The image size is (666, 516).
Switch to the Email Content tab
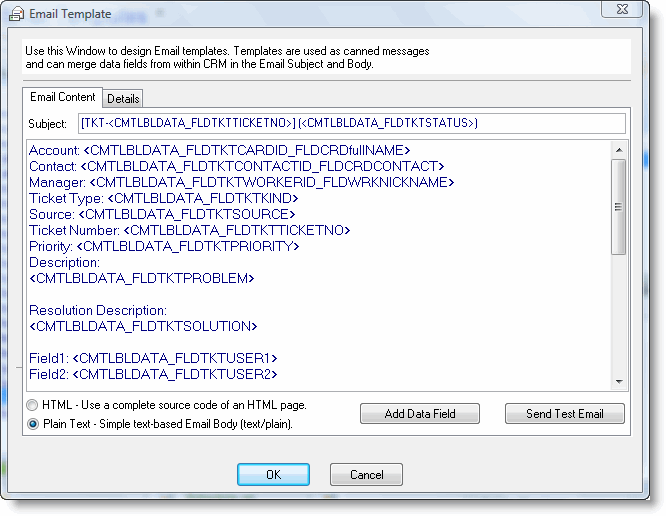tap(63, 97)
